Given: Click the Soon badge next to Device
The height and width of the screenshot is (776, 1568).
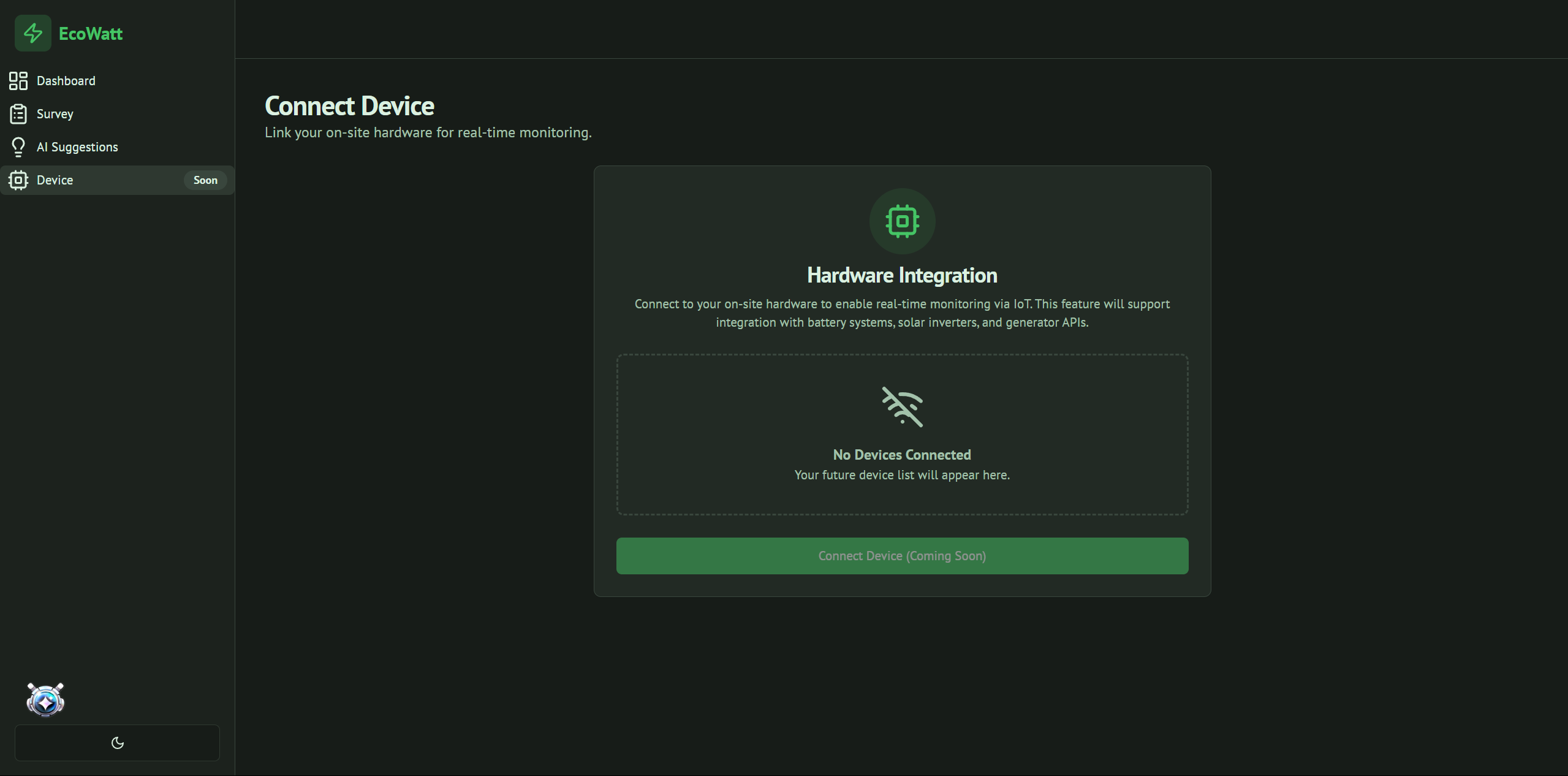Looking at the screenshot, I should (x=205, y=180).
